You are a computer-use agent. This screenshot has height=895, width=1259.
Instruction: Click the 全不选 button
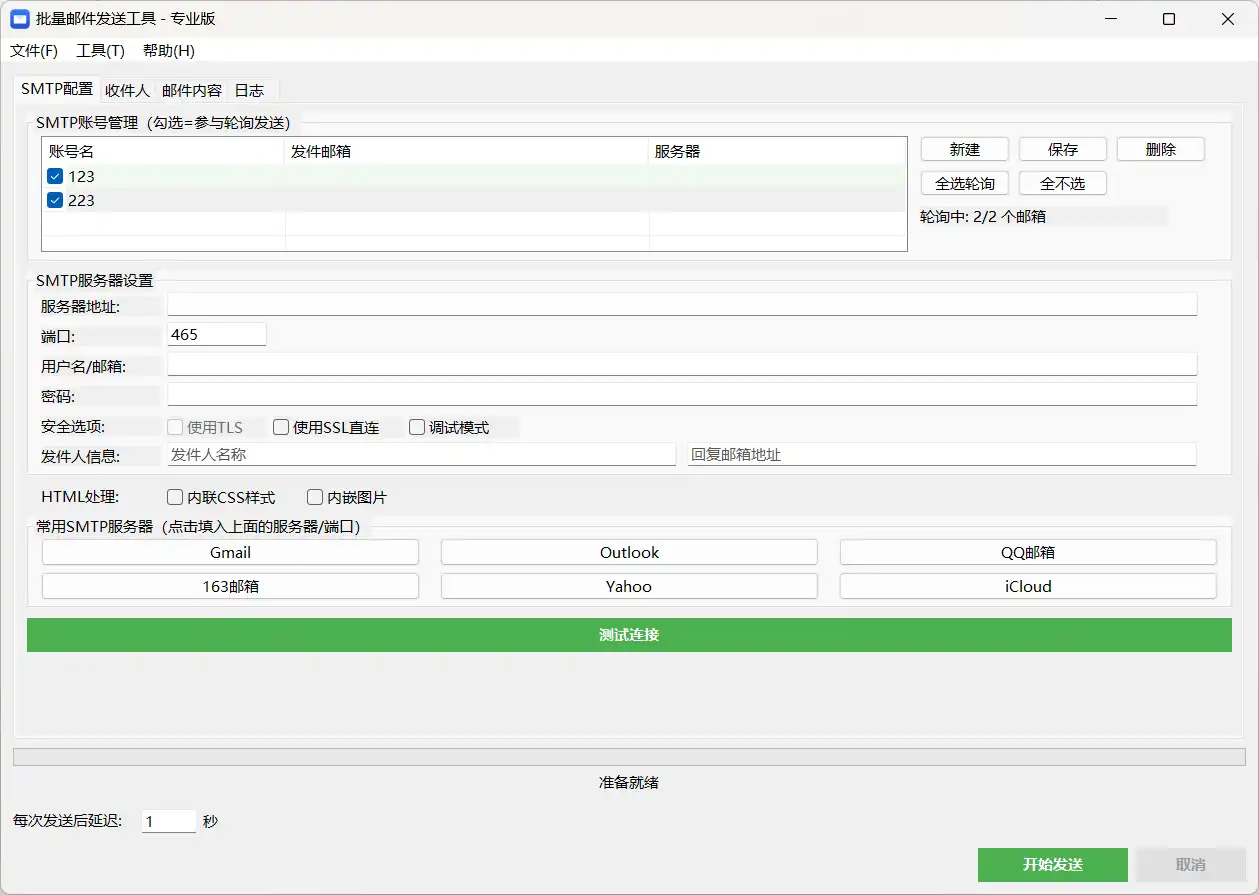click(x=1063, y=184)
